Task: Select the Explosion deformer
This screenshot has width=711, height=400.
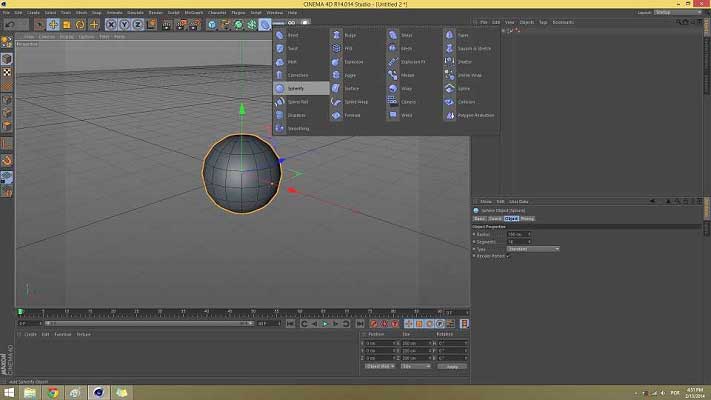Action: point(354,62)
